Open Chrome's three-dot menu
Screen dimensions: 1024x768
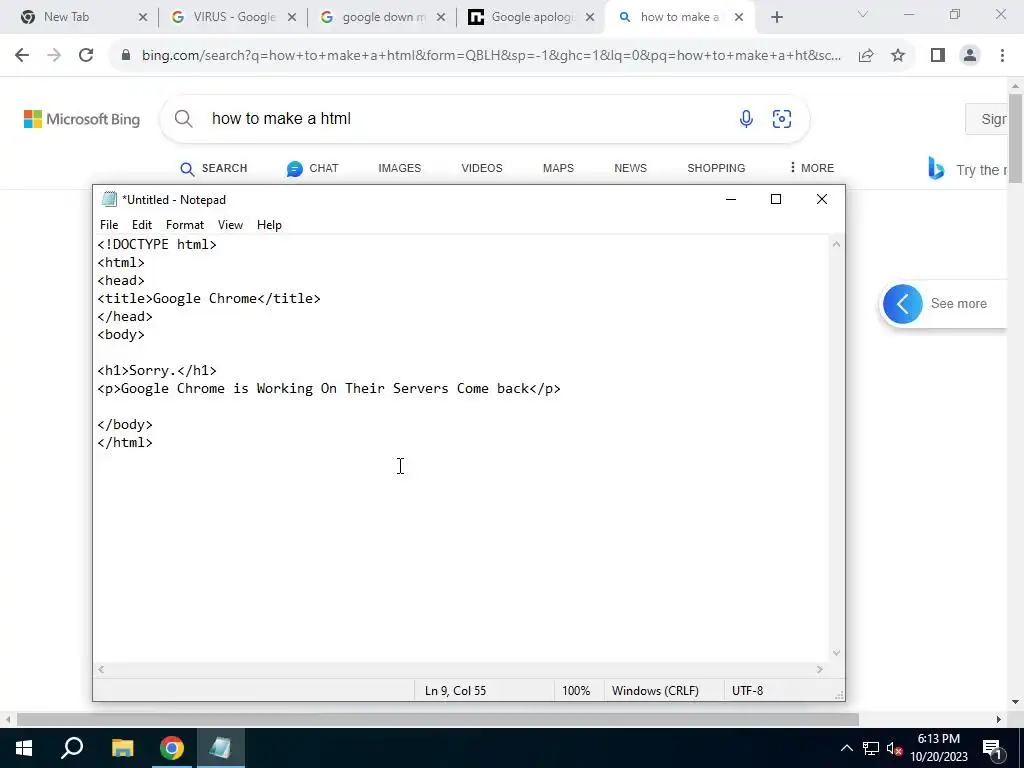tap(1002, 56)
